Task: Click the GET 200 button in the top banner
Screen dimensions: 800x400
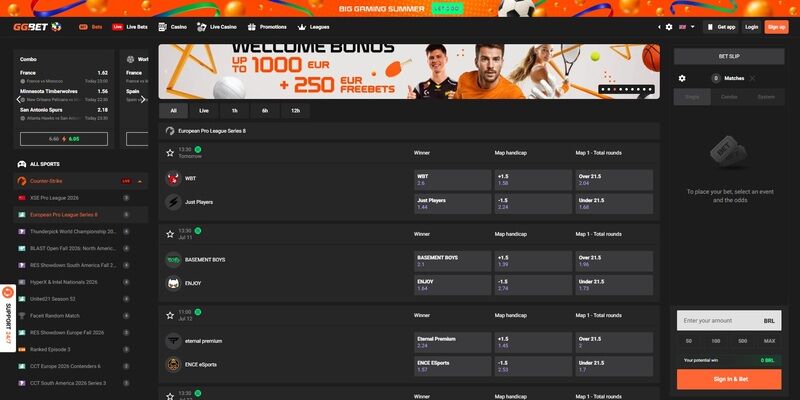Action: [x=447, y=9]
